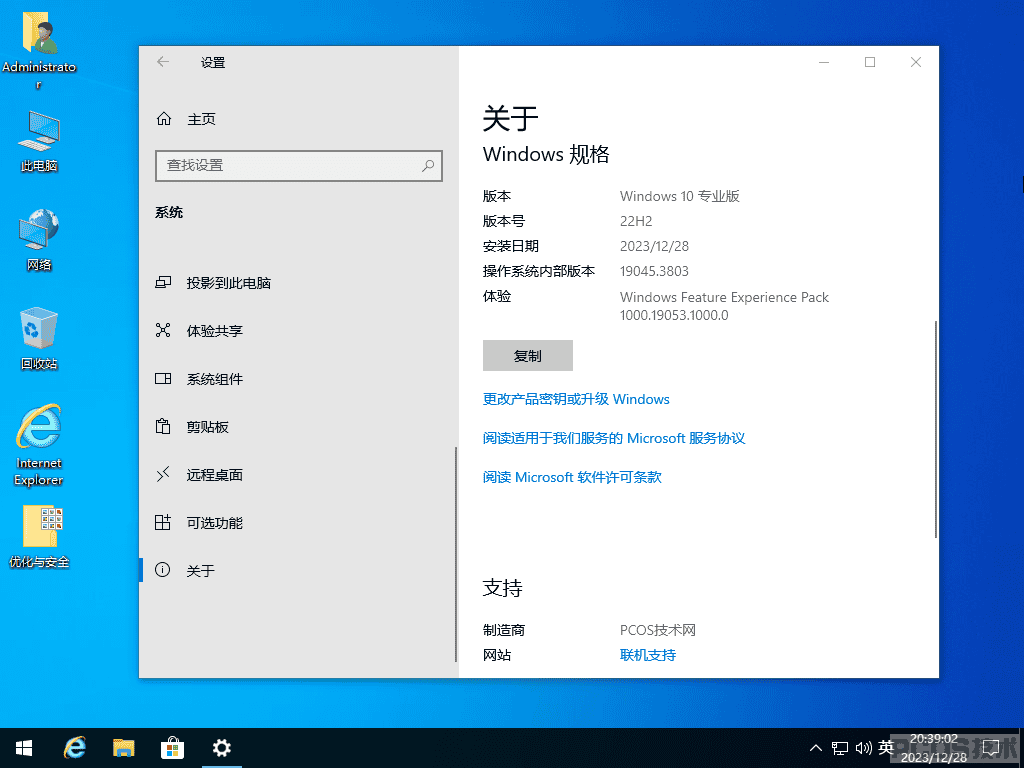The height and width of the screenshot is (768, 1024).
Task: Open 更改产品密钥或升级 Windows link
Action: 576,399
